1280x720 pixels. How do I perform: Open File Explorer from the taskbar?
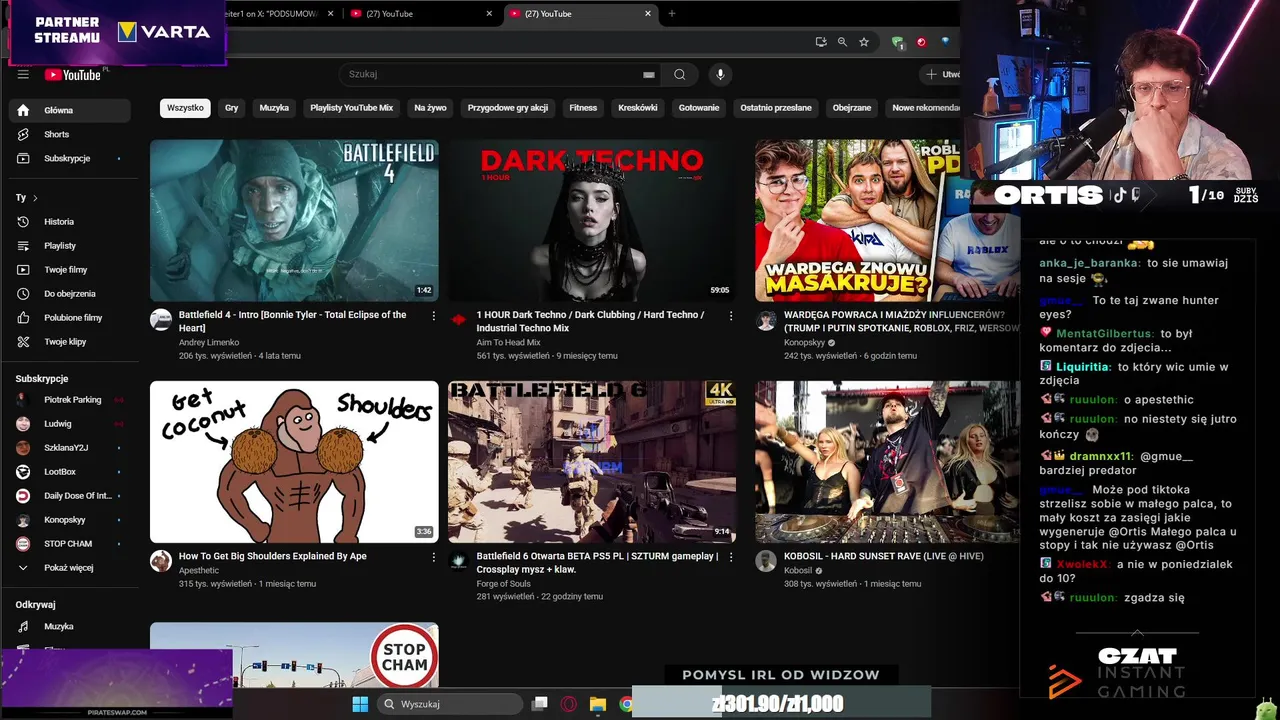[x=597, y=704]
